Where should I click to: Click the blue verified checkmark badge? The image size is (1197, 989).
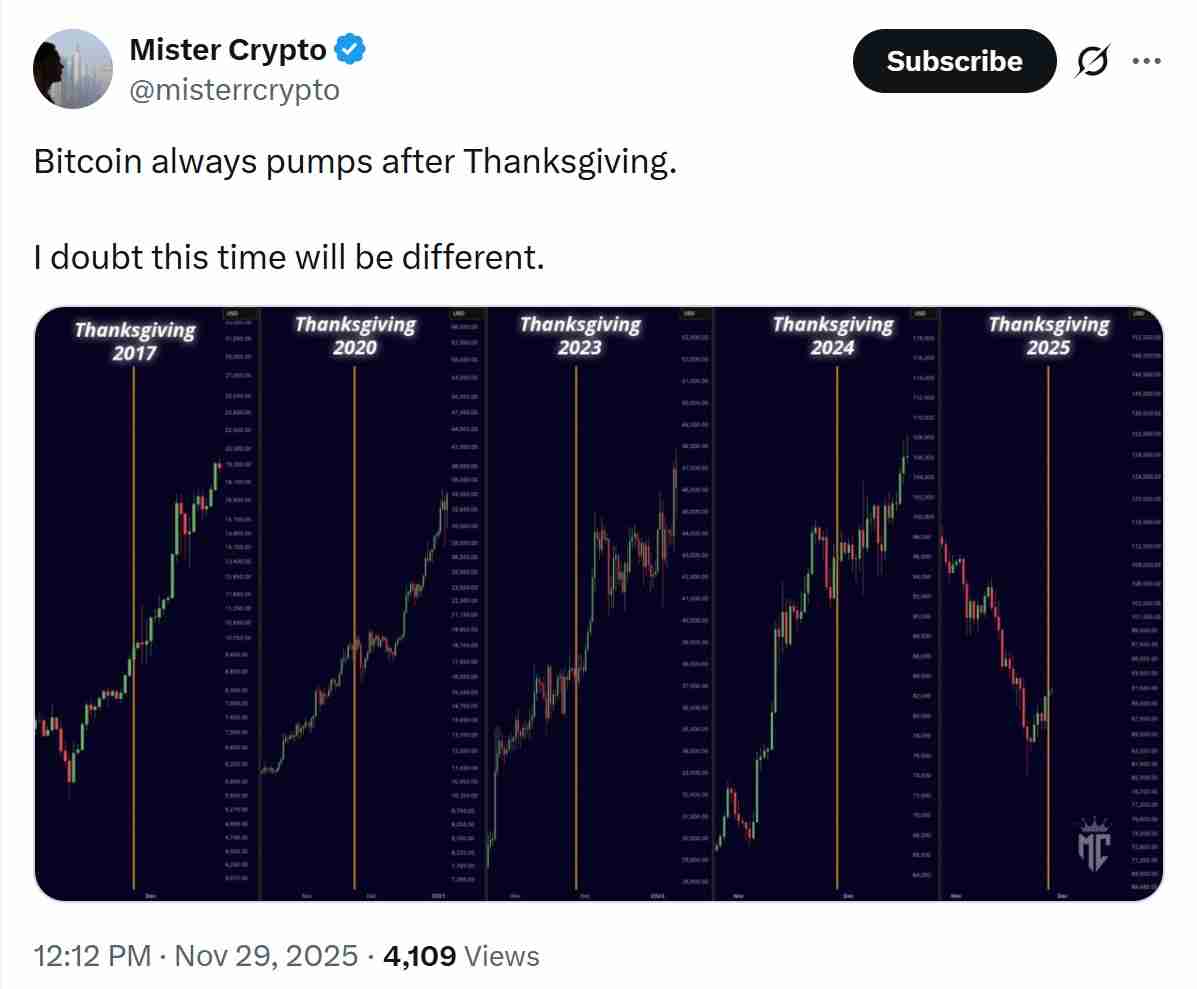pos(349,48)
